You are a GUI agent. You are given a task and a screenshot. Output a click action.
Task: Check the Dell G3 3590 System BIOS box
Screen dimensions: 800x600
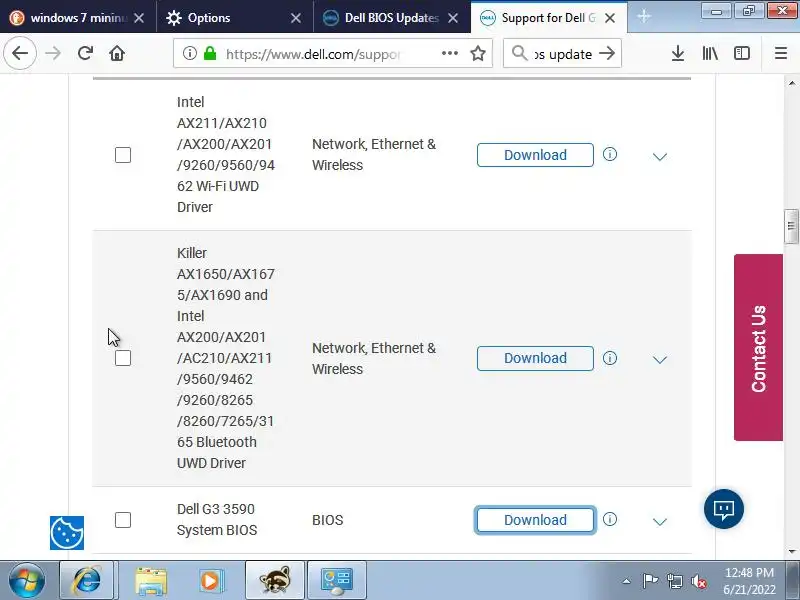point(123,520)
